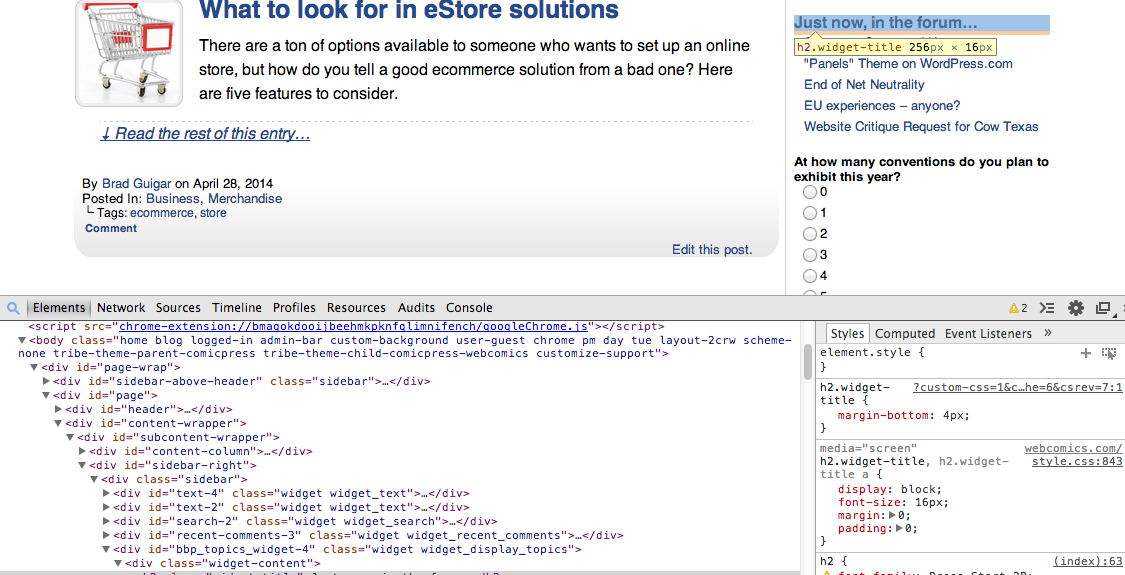1125x575 pixels.
Task: Toggle element state icon in Styles pane
Action: click(1109, 353)
